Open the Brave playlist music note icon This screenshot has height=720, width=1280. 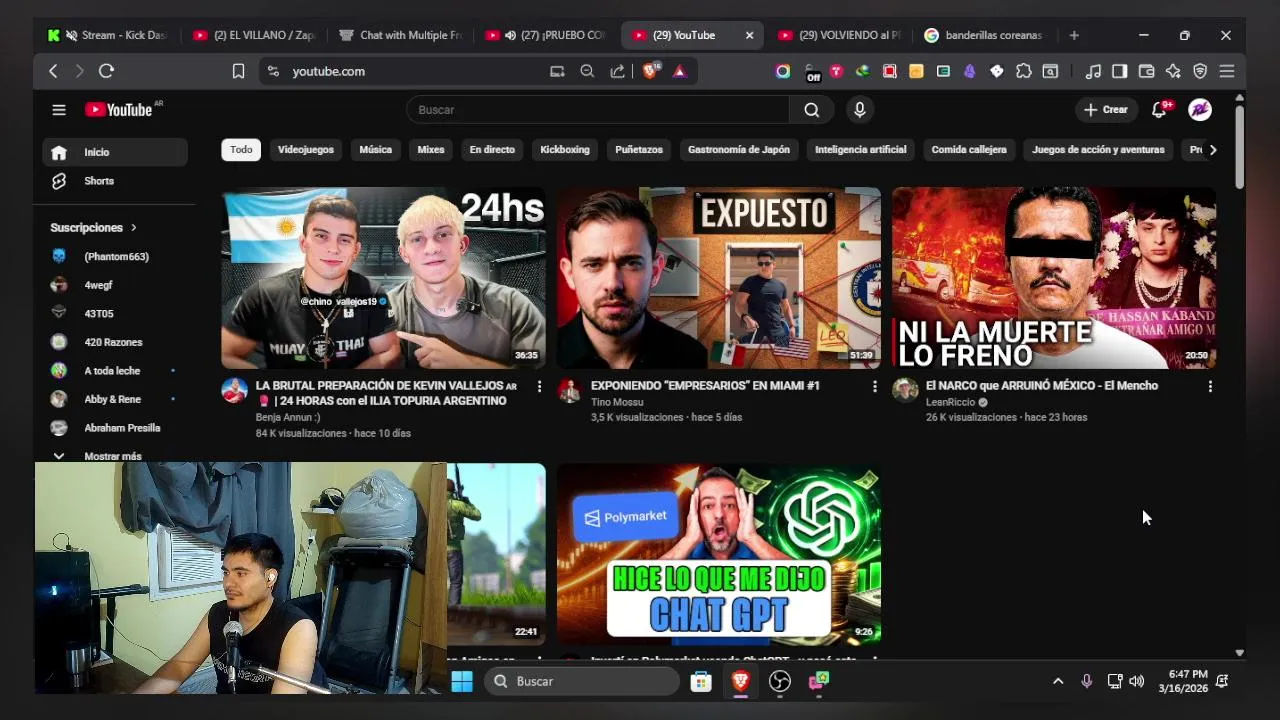click(x=1093, y=71)
